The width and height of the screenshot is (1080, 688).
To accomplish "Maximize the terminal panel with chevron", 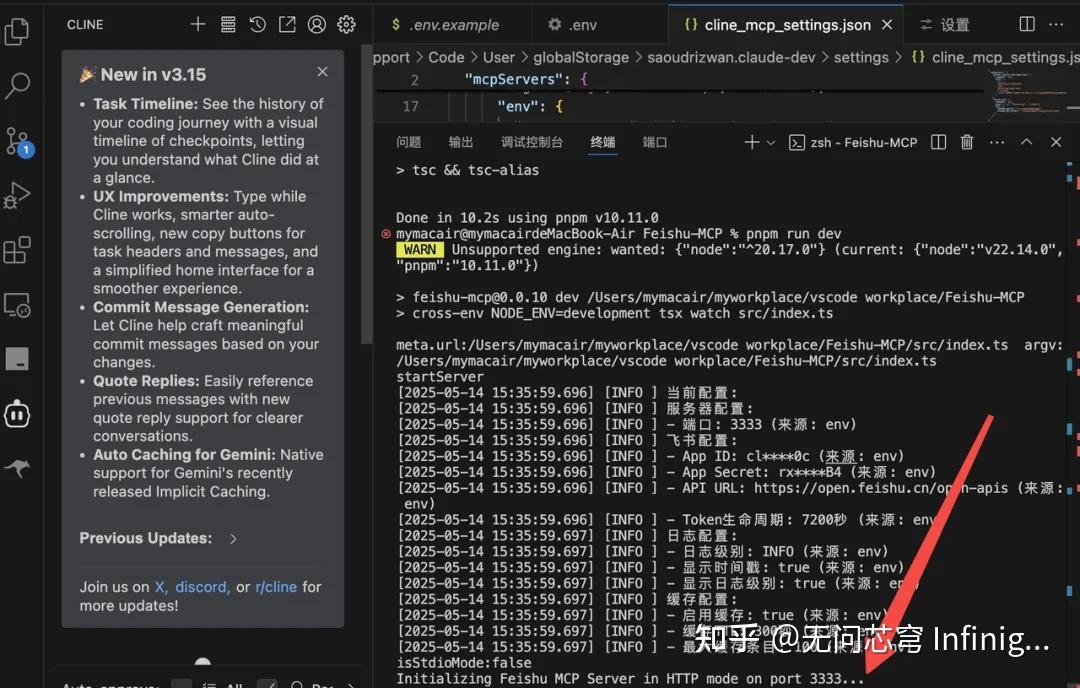I will [x=1026, y=142].
